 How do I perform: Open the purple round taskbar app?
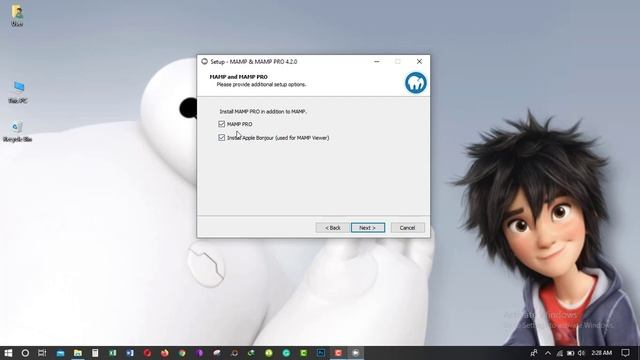click(x=200, y=353)
